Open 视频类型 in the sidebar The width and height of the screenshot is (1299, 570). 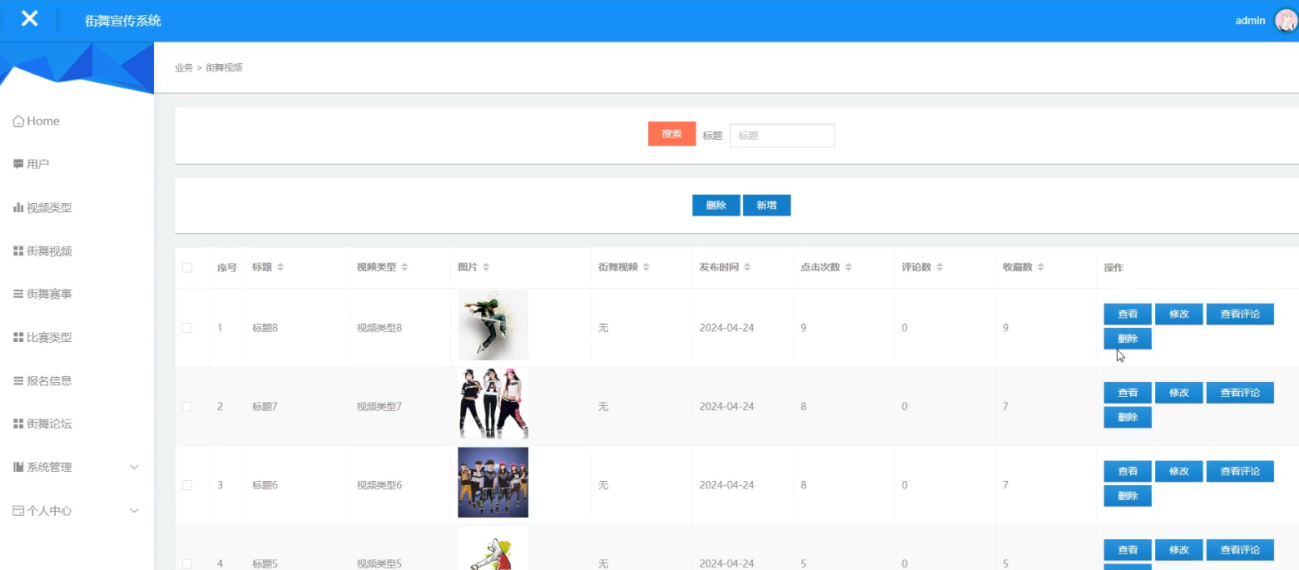[x=42, y=208]
